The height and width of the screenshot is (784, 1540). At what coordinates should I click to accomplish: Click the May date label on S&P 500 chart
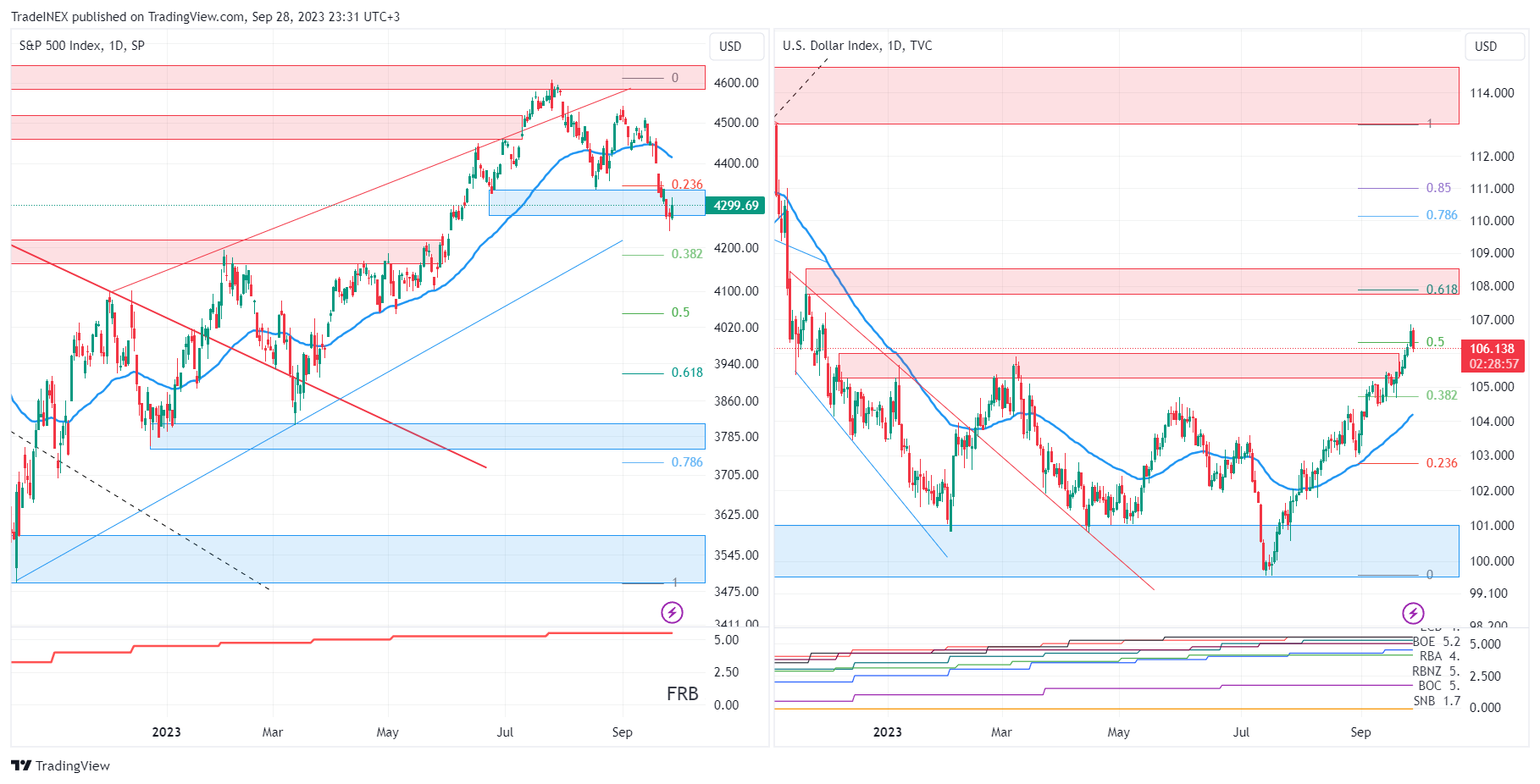388,732
